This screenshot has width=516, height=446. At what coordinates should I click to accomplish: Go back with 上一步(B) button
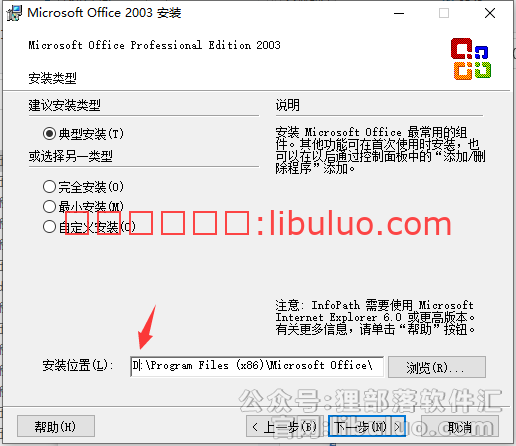point(286,426)
